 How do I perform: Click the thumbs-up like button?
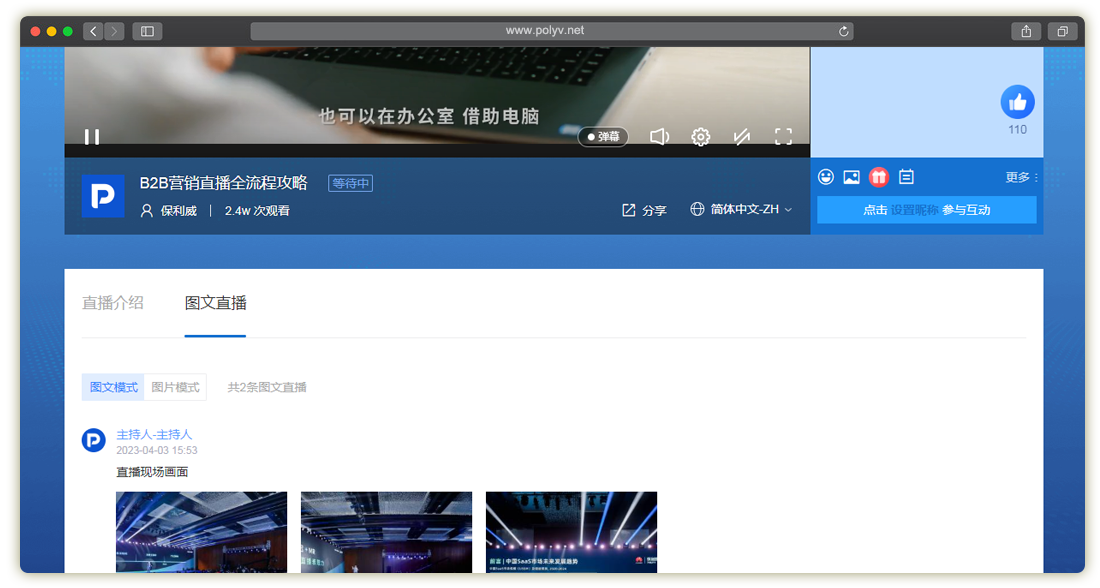click(1017, 102)
